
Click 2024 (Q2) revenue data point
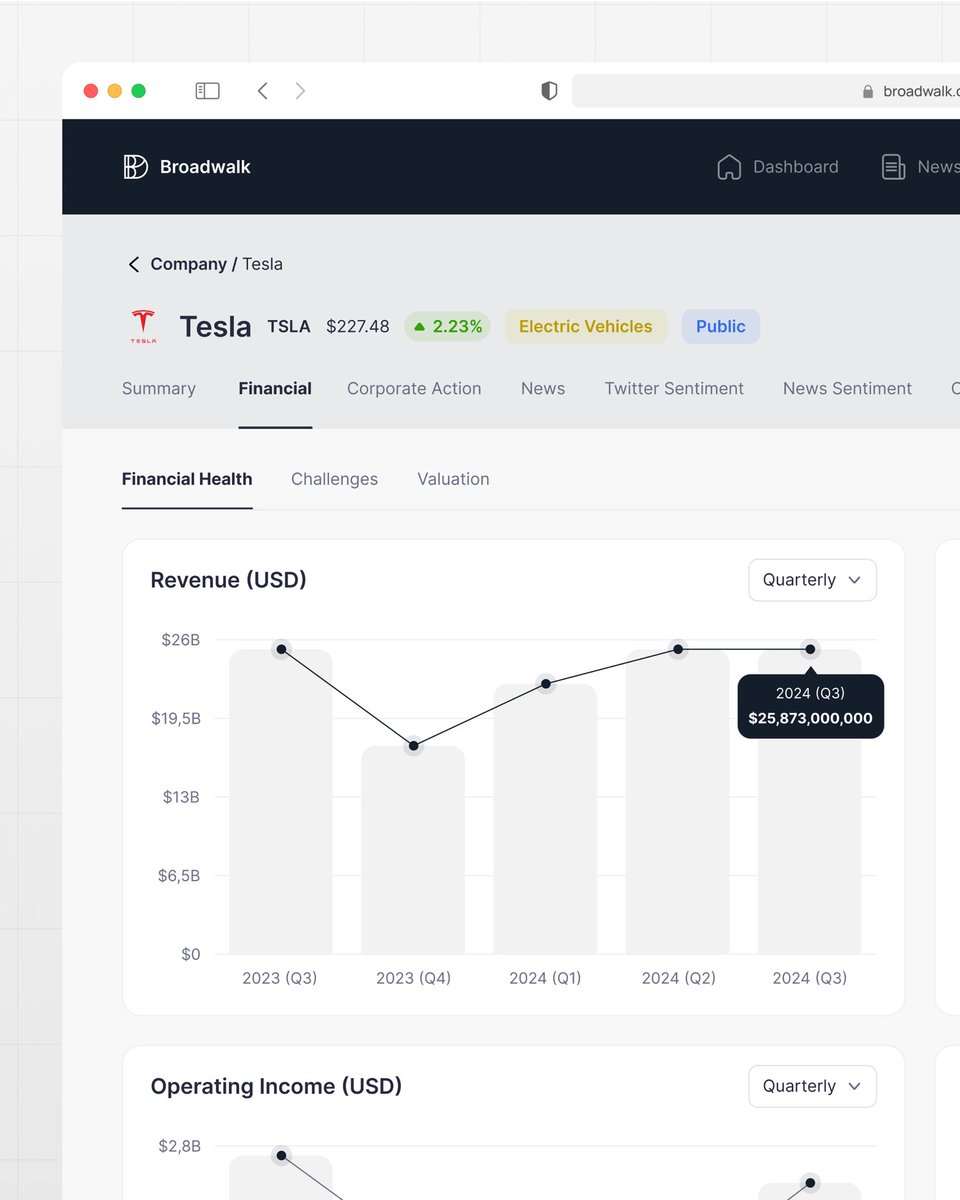(678, 649)
